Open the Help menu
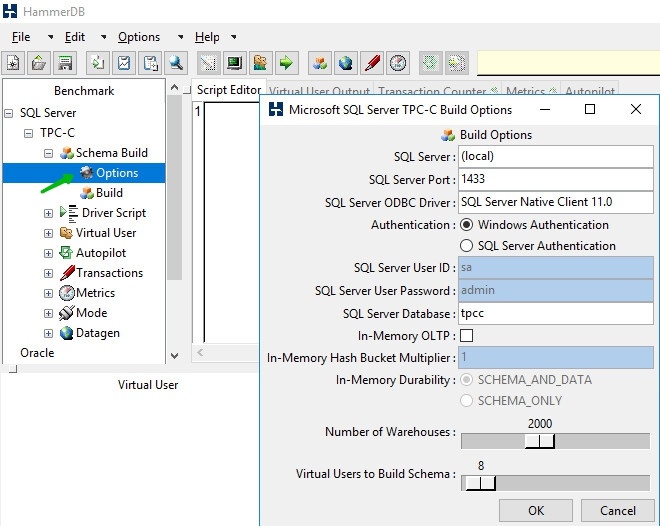The image size is (660, 526). click(207, 37)
